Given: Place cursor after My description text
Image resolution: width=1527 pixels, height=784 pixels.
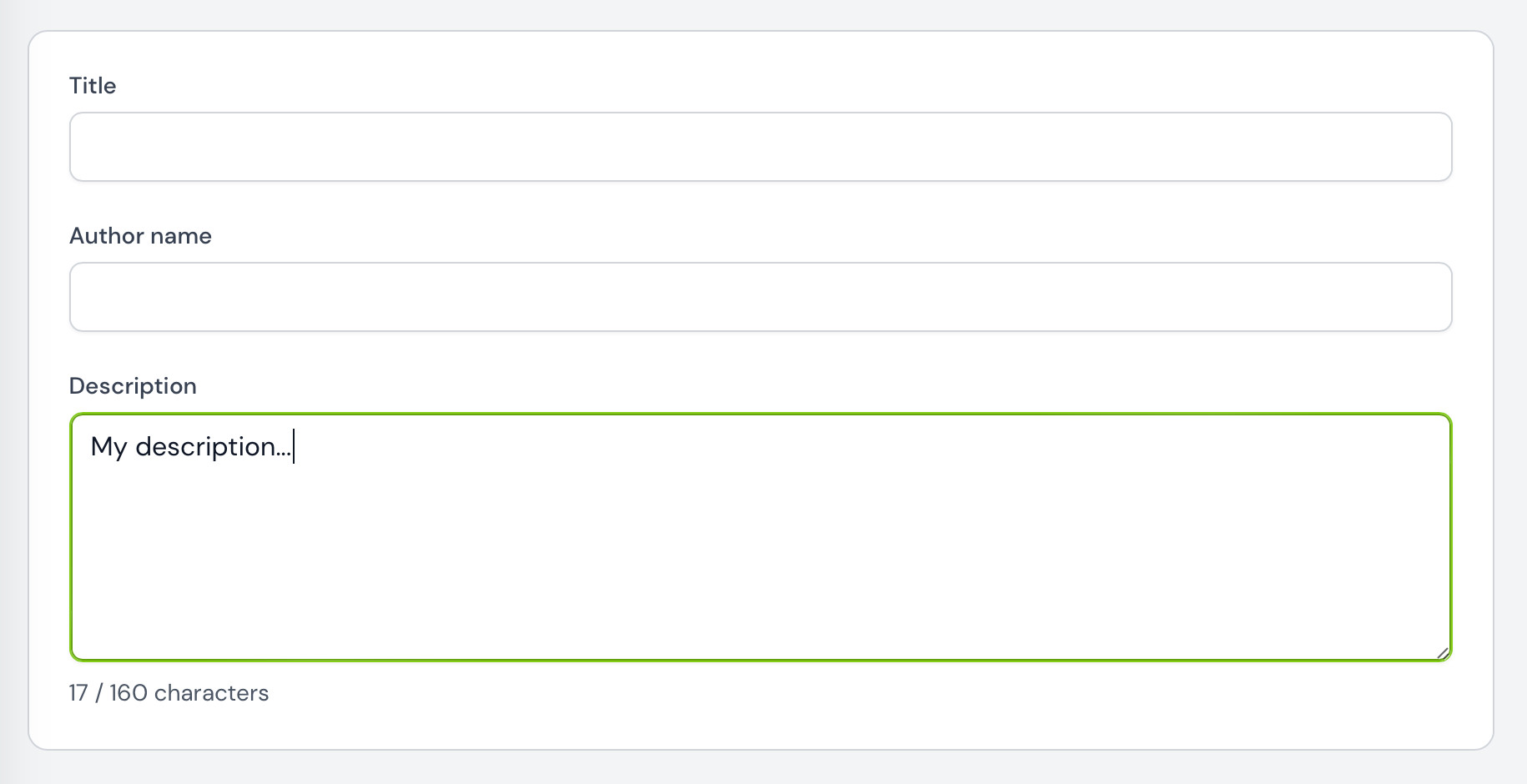Looking at the screenshot, I should (x=294, y=447).
